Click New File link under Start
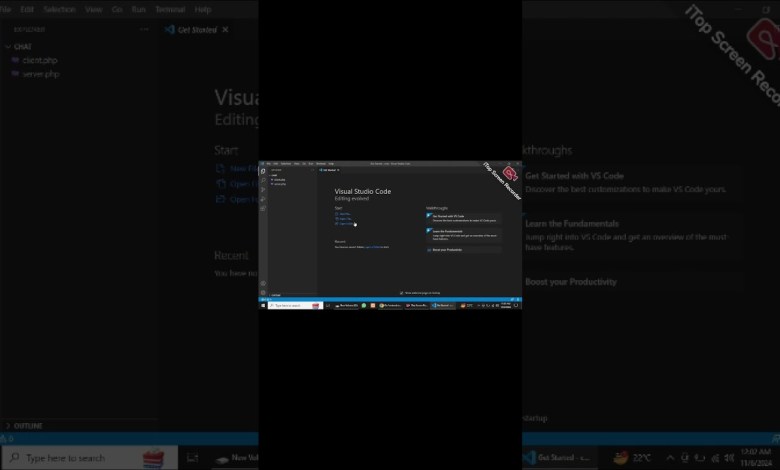The image size is (780, 470). [343, 214]
